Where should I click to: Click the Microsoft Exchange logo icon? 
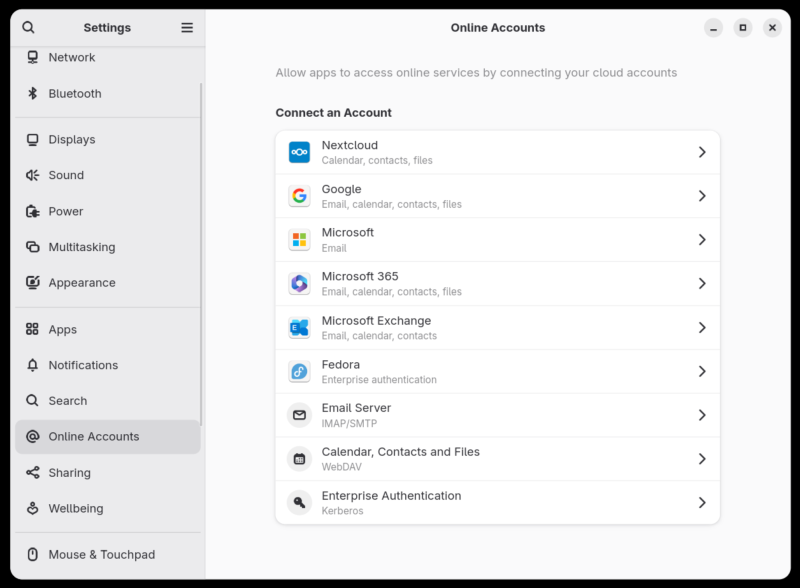(x=299, y=327)
